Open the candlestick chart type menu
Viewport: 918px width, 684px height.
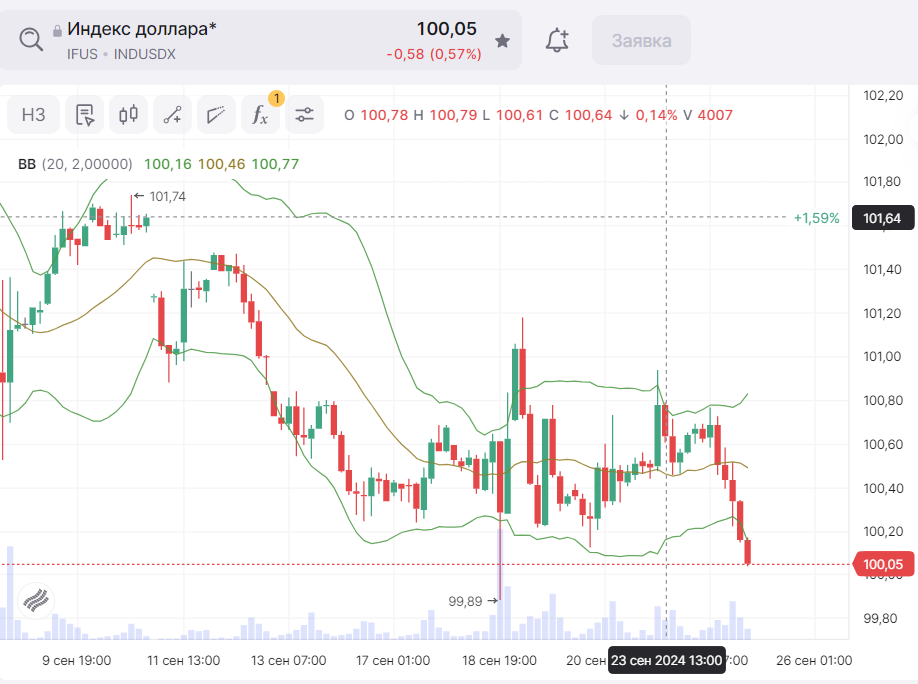coord(128,115)
